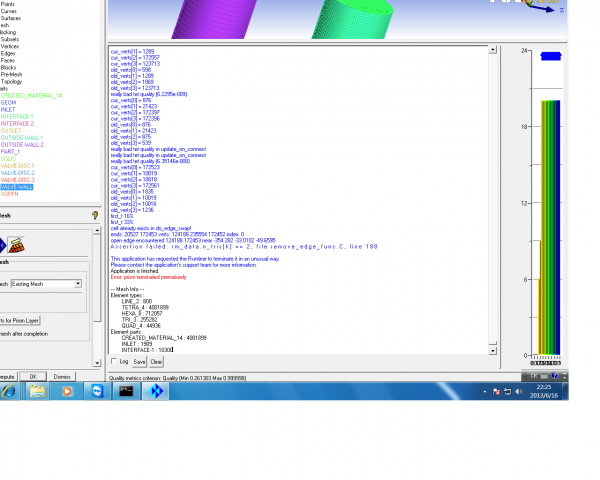Screen dimensions: 600x480
Task: Select the INTERFACE-1 part
Action: pos(17,116)
